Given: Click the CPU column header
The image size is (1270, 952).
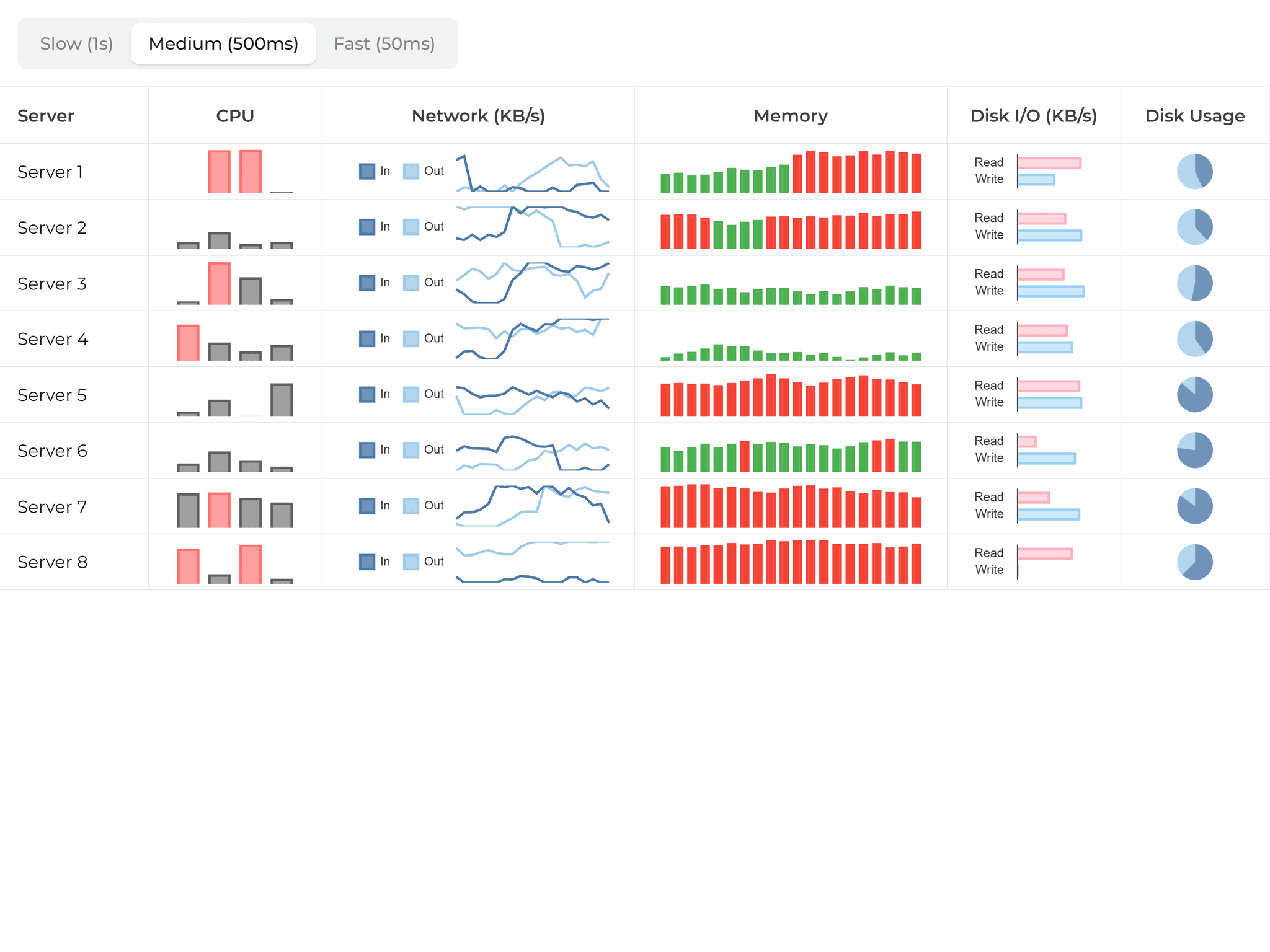Looking at the screenshot, I should [235, 116].
